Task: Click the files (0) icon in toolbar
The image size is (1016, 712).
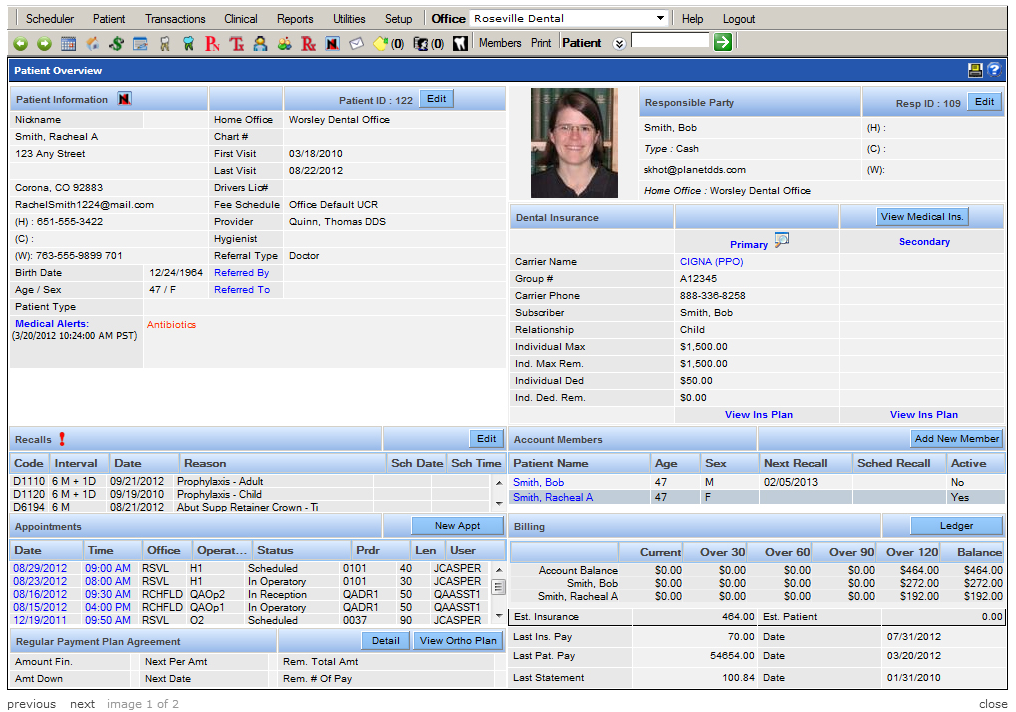Action: (428, 43)
